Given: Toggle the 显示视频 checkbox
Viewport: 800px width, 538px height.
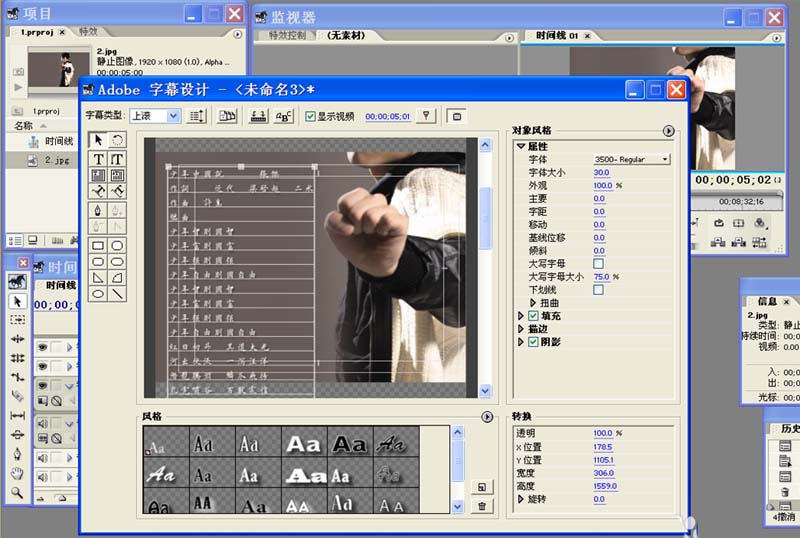Looking at the screenshot, I should pos(310,116).
